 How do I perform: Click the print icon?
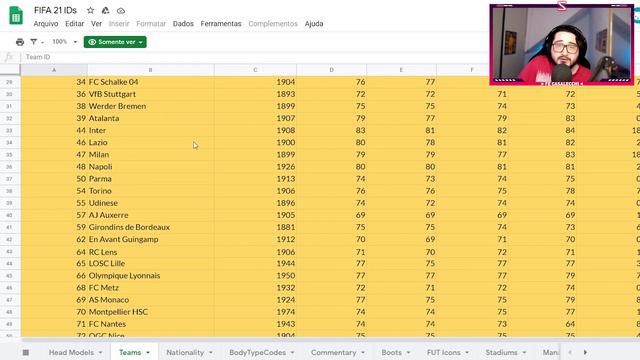pyautogui.click(x=20, y=42)
